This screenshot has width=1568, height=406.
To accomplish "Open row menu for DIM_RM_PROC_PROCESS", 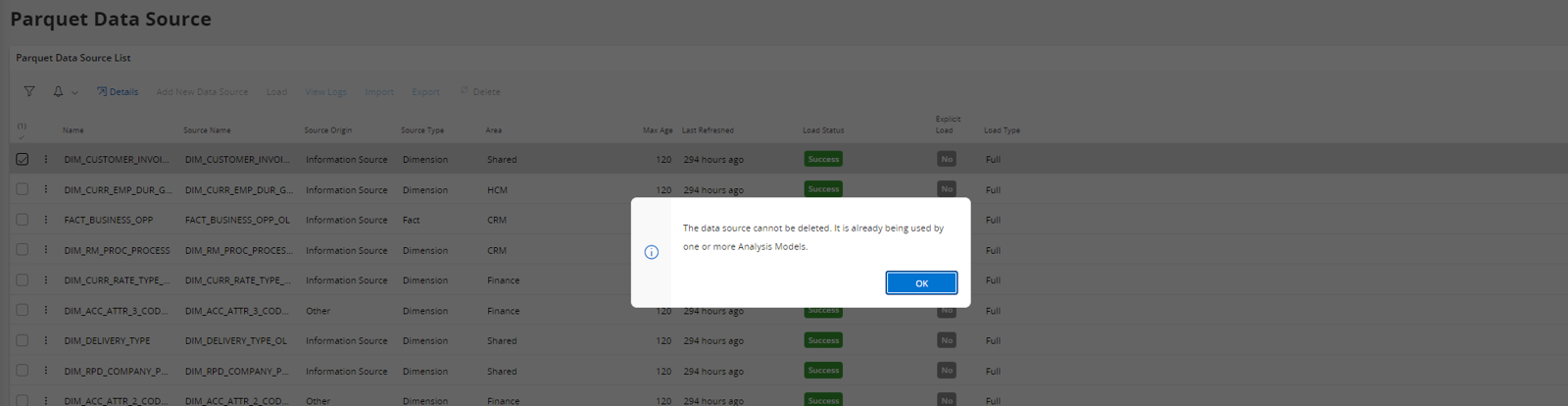I will click(x=45, y=250).
